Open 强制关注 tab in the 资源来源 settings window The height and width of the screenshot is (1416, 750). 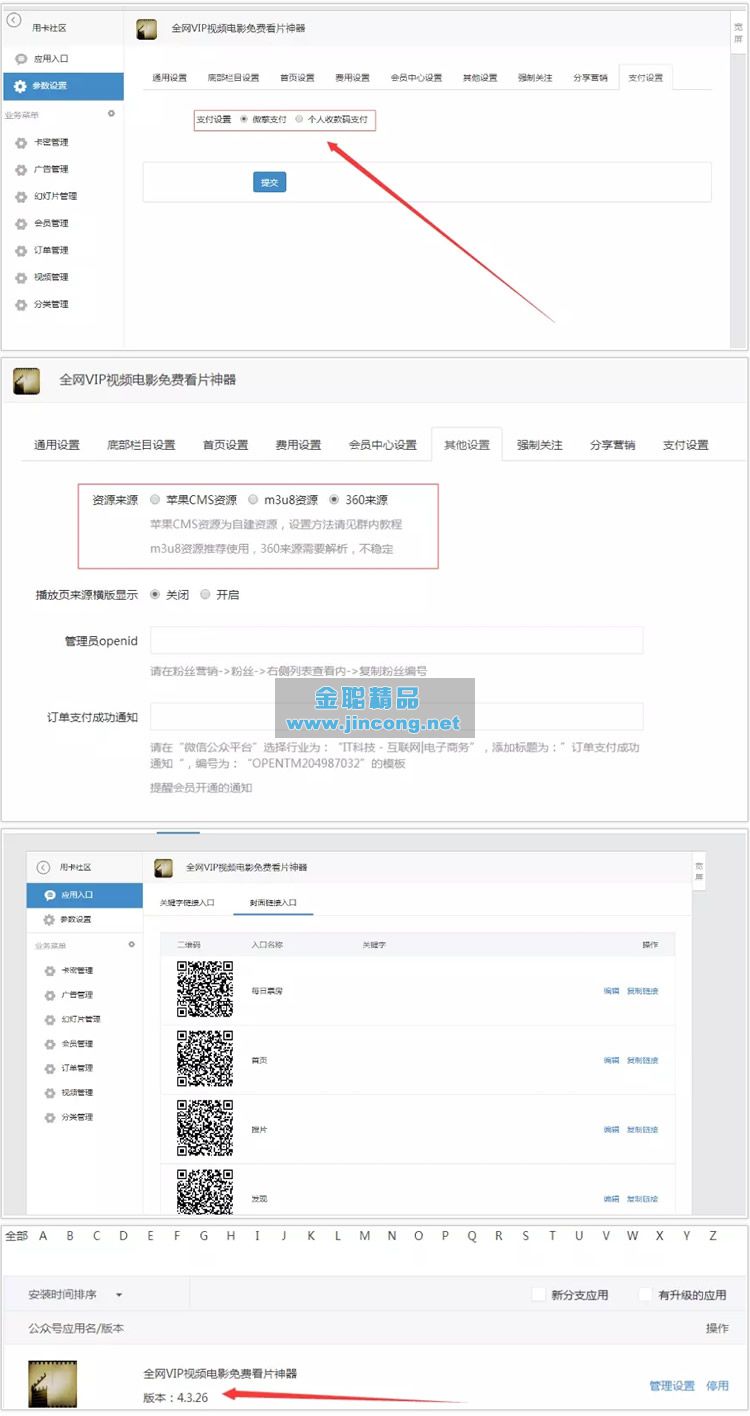tap(540, 445)
